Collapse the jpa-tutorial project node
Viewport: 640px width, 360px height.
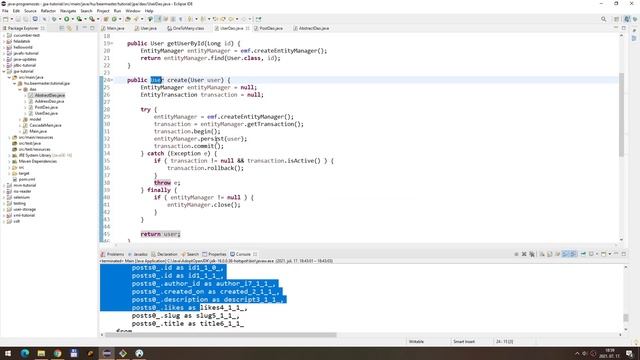pos(4,71)
